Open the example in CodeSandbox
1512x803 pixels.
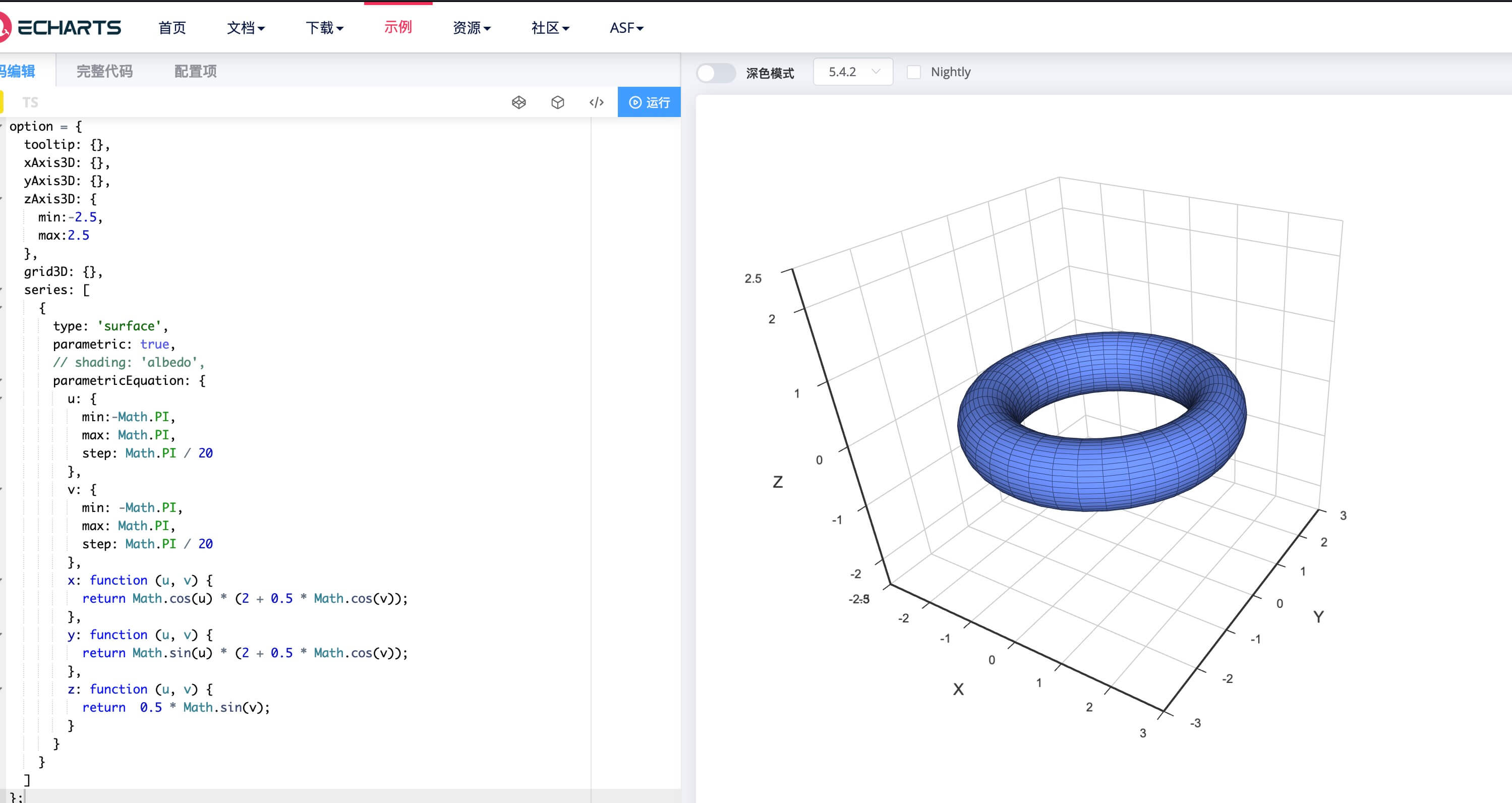pos(558,103)
